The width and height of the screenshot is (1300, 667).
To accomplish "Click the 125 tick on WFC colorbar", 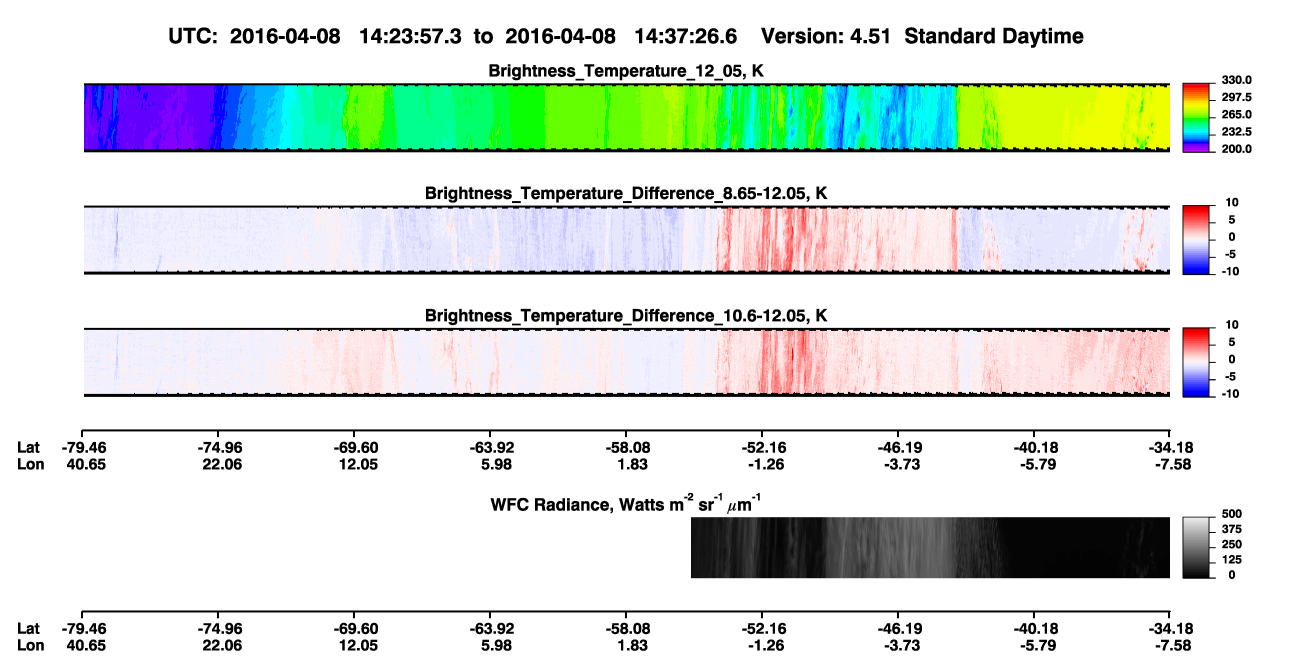I will 1232,560.
